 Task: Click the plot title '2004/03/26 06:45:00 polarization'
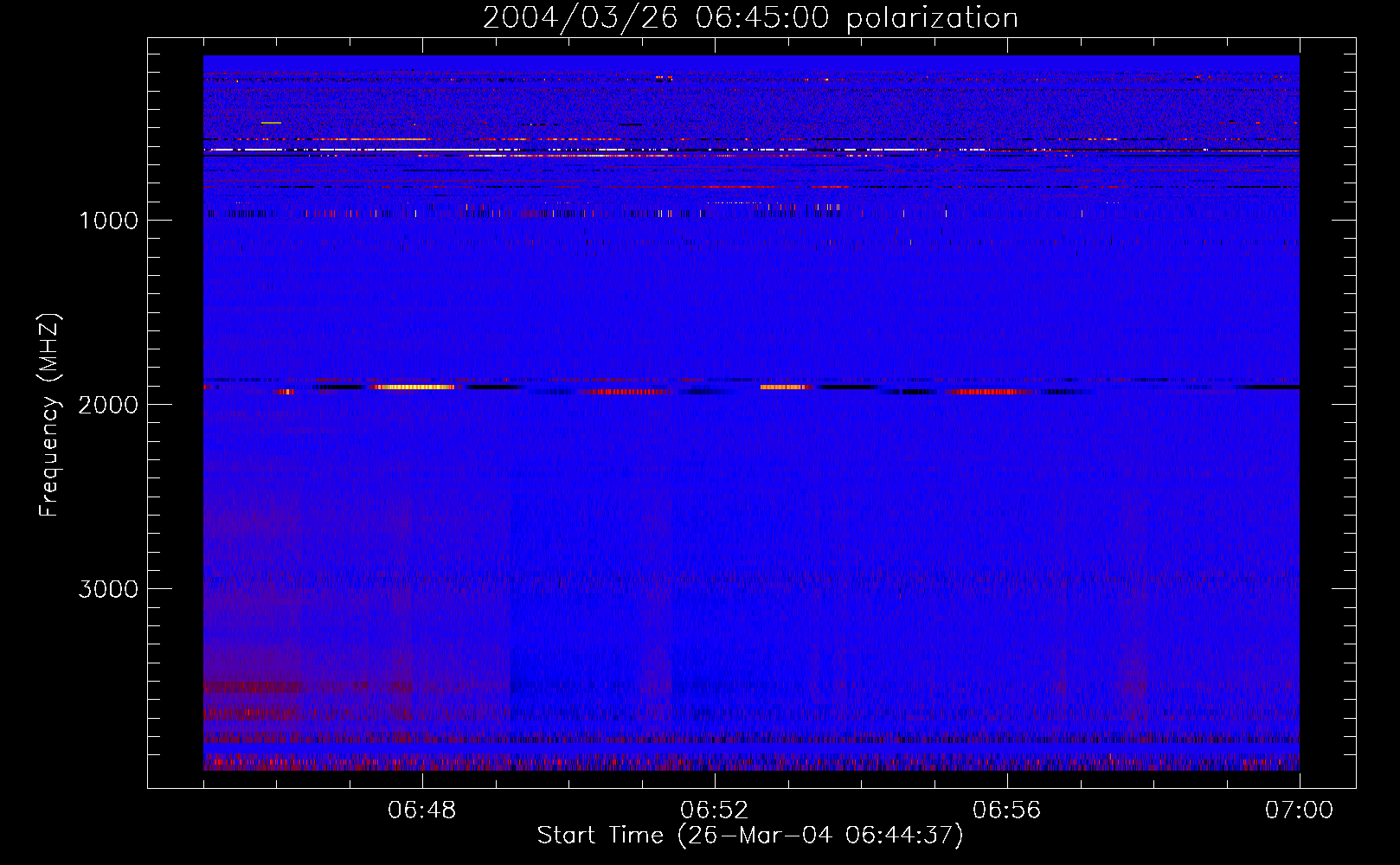coord(750,18)
